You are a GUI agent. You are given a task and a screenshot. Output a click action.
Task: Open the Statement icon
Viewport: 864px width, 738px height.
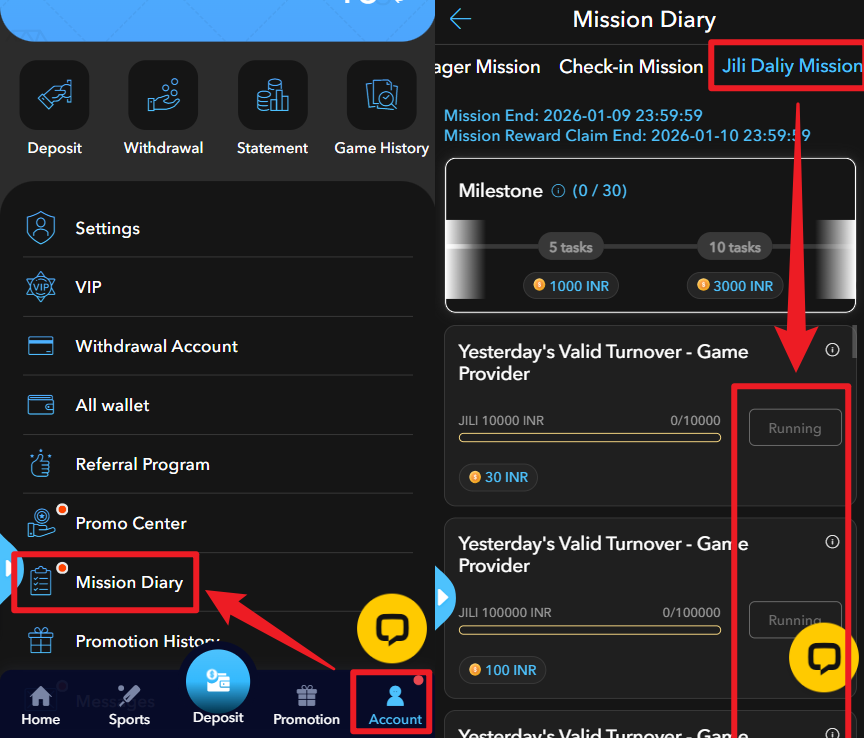[272, 96]
